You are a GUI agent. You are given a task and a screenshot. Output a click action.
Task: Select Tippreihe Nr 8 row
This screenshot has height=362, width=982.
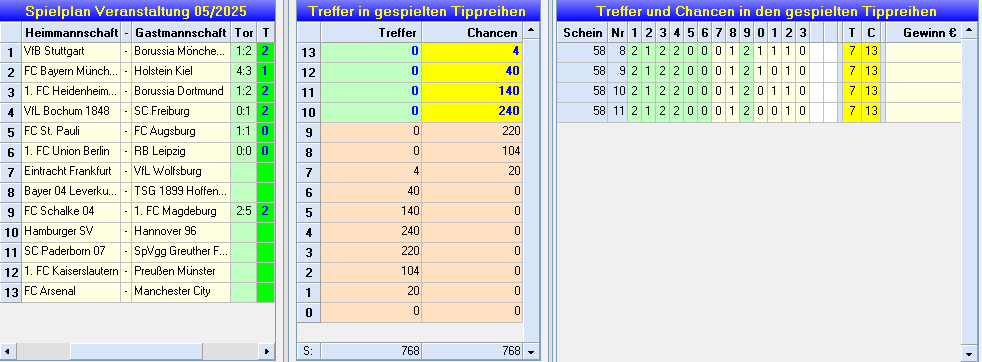[760, 53]
